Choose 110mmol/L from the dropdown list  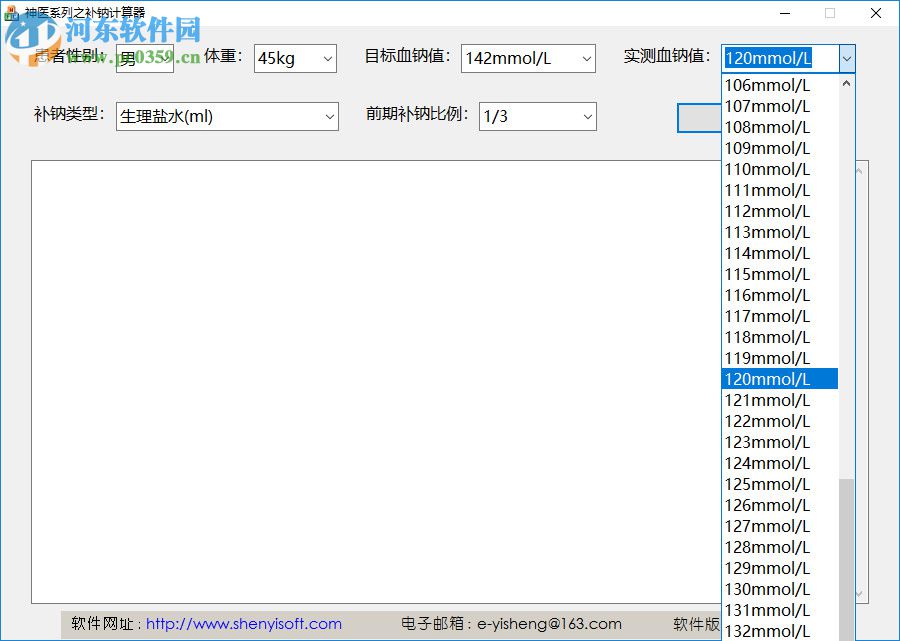[x=779, y=169]
